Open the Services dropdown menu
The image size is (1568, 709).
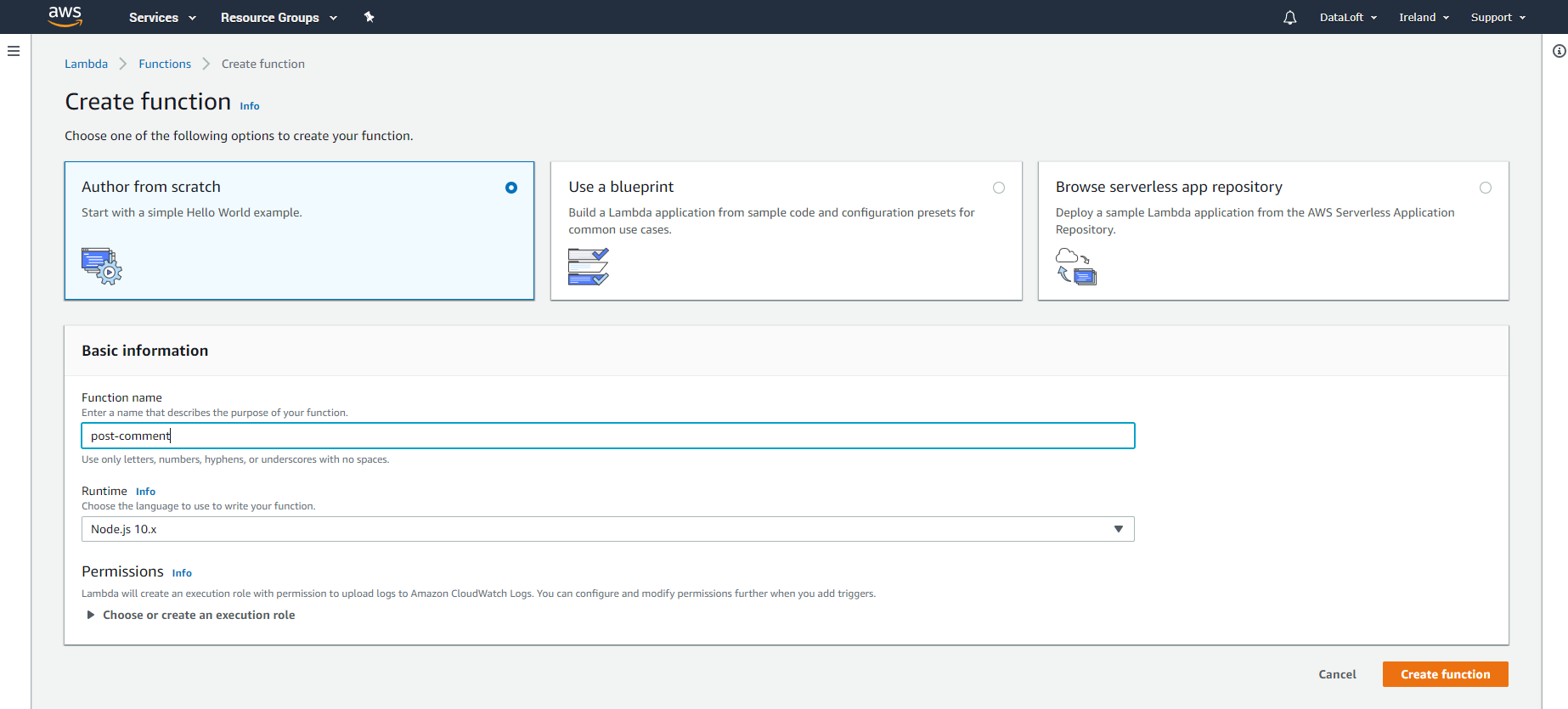coord(162,17)
